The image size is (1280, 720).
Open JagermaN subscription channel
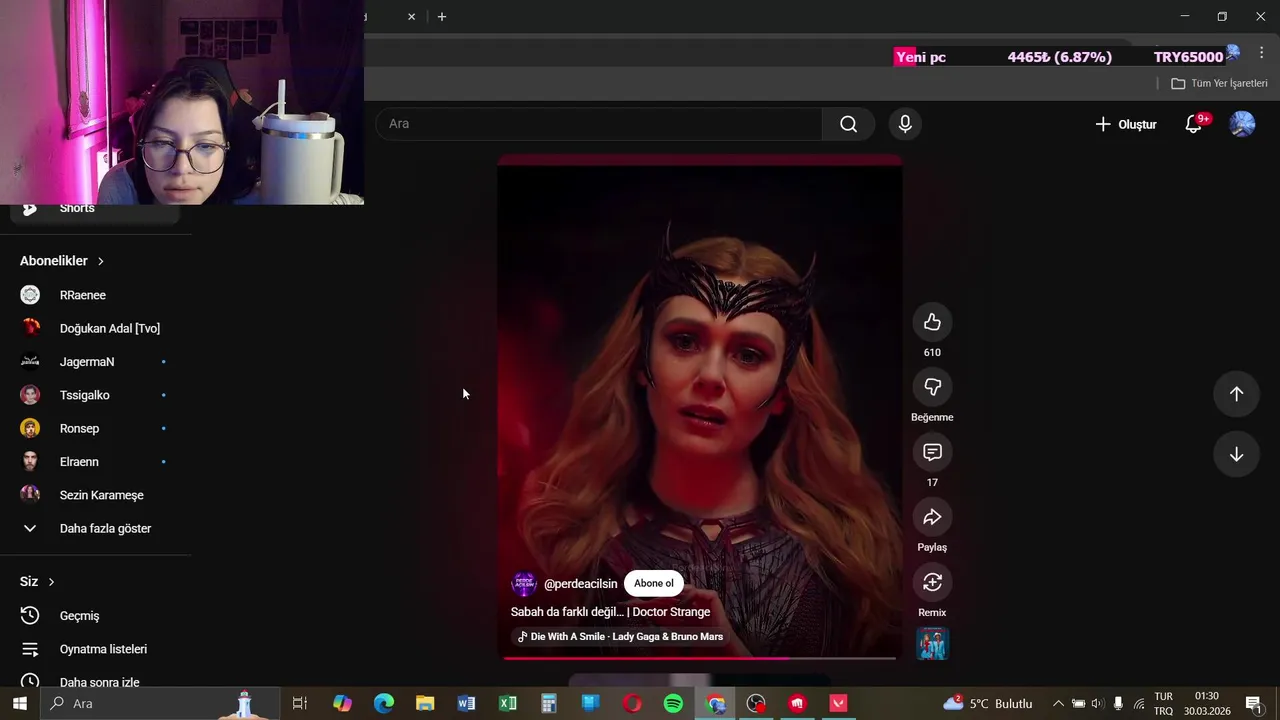click(95, 362)
